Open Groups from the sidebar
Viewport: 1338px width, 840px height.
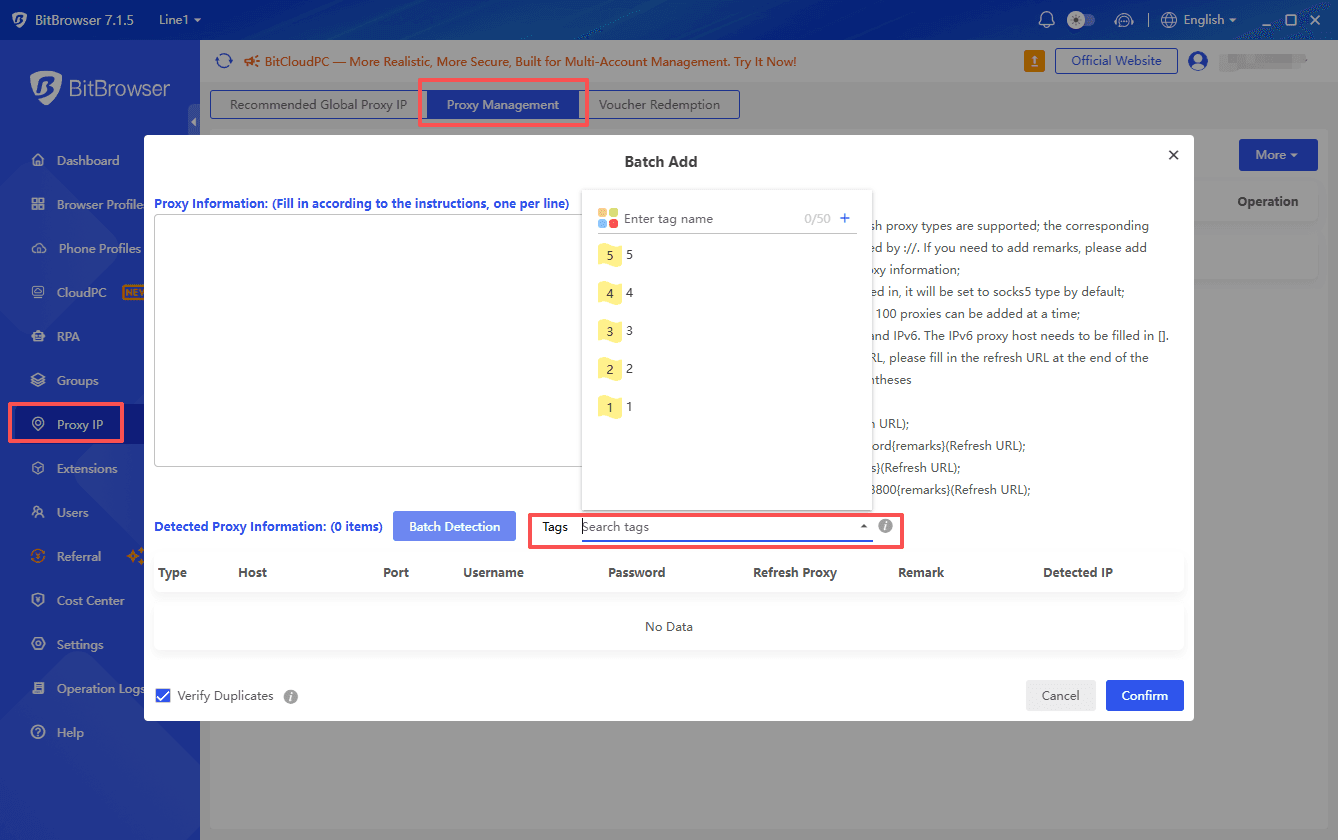tap(65, 380)
